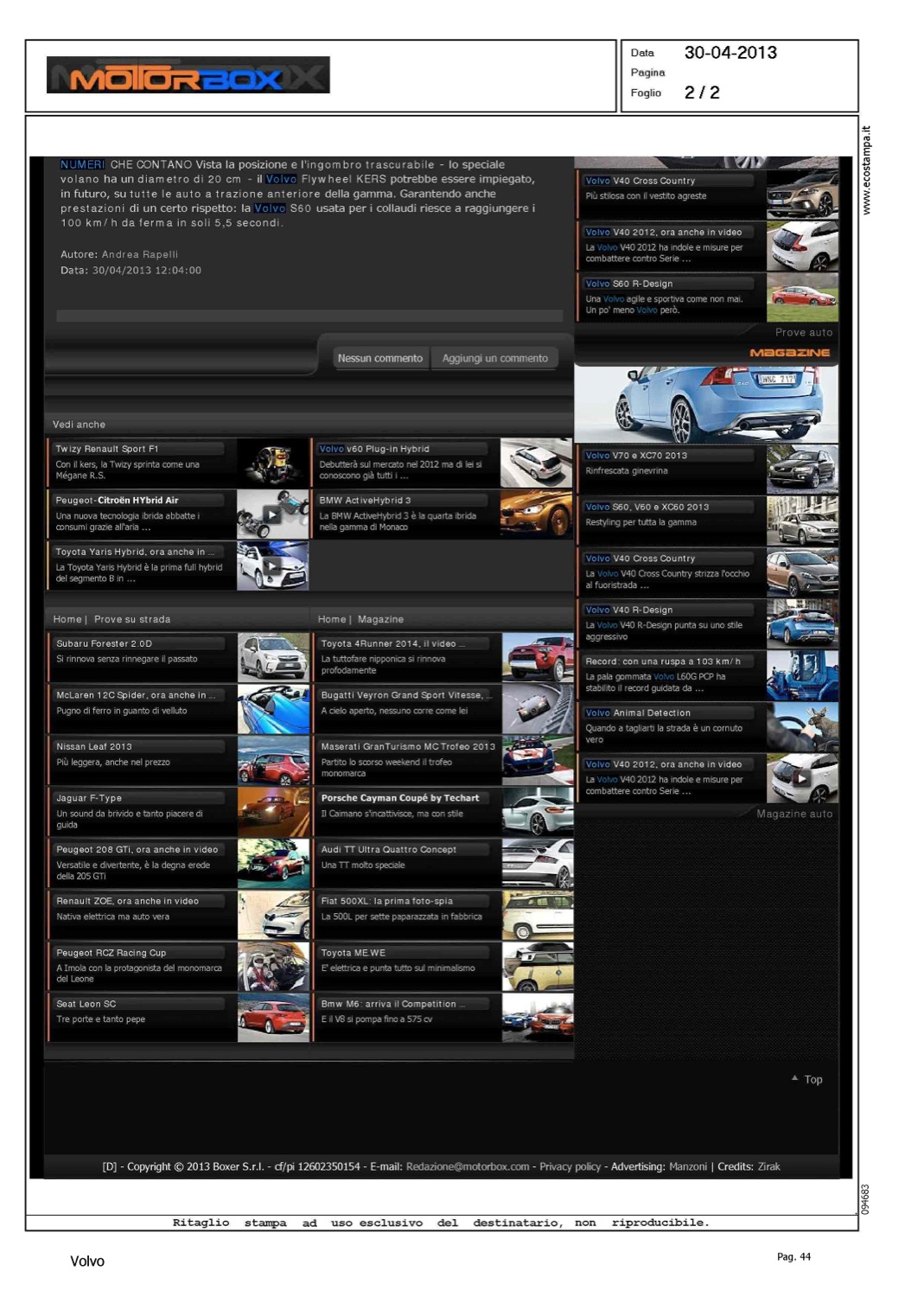Image resolution: width=924 pixels, height=1297 pixels.
Task: Play the Toyota Yaris Hybrid video thumbnail
Action: [272, 566]
